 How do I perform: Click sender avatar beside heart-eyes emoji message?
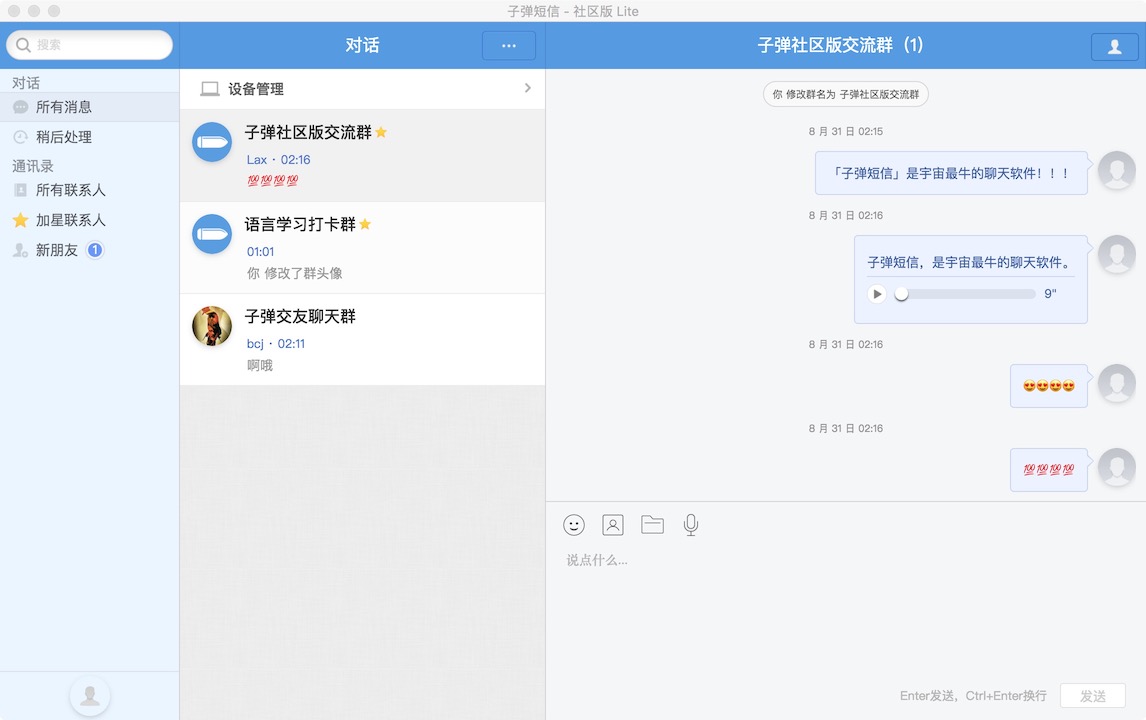1117,383
